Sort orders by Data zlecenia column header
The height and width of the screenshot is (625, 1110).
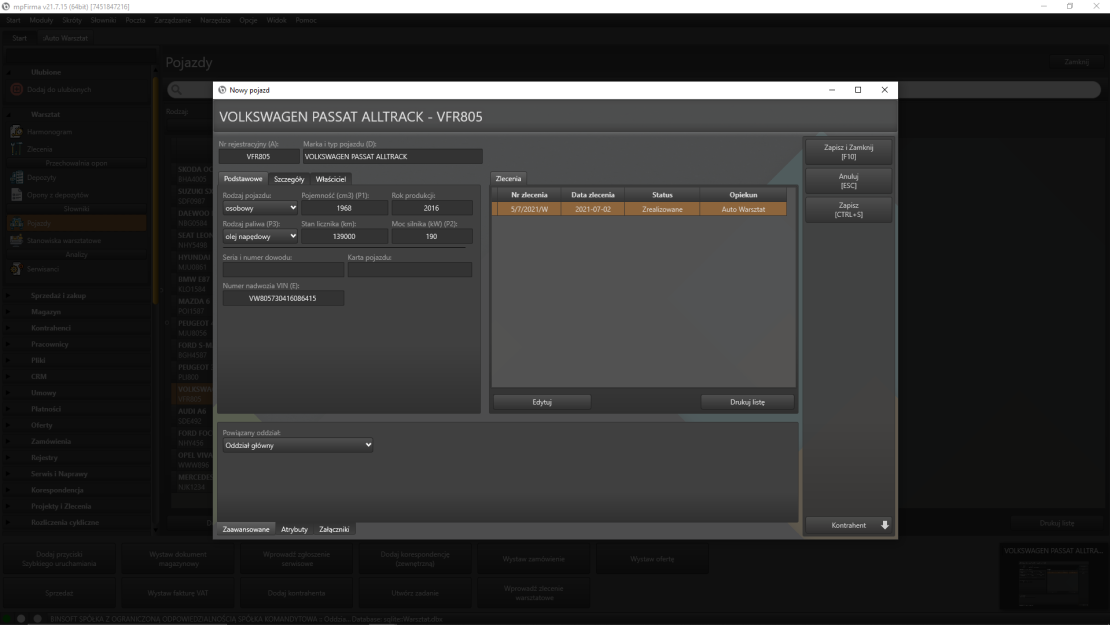593,195
